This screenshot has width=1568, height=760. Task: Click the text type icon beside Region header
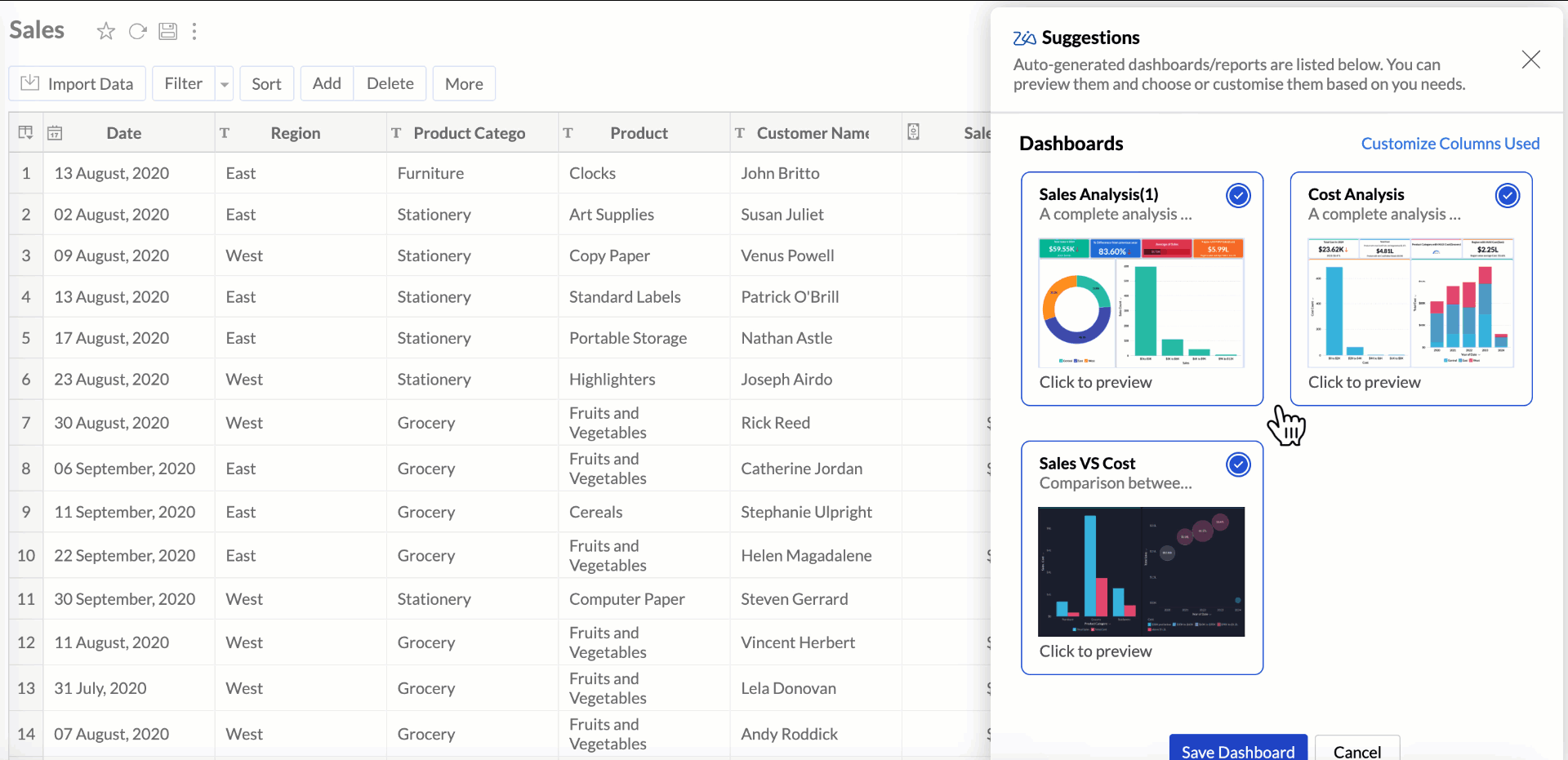225,133
